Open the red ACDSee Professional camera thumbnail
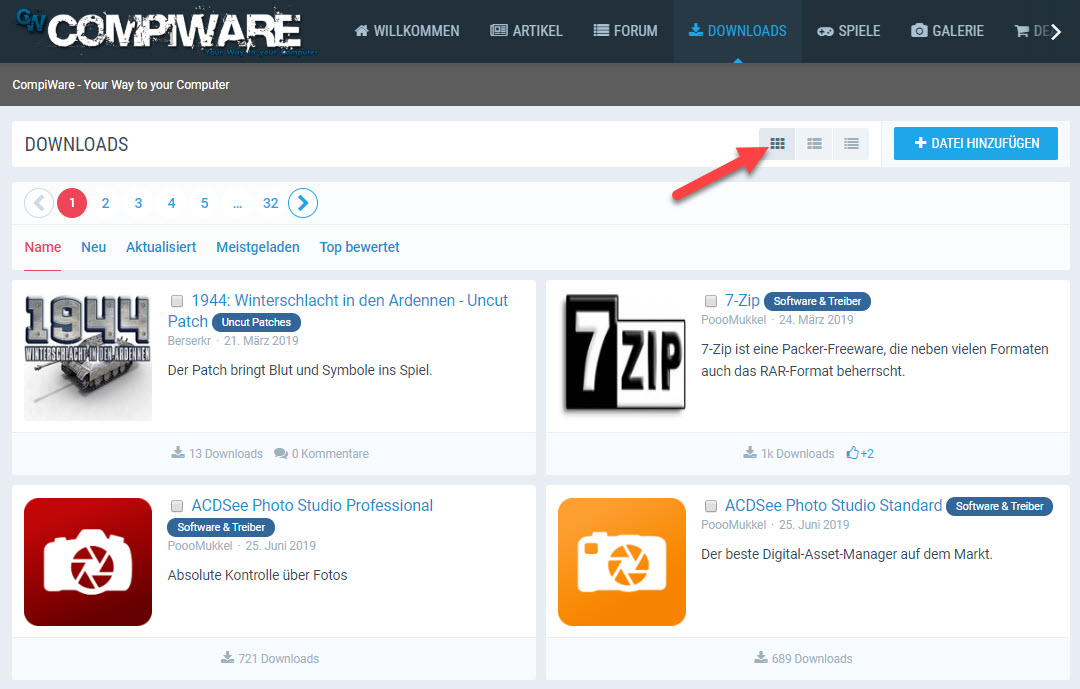Viewport: 1080px width, 689px height. point(88,562)
